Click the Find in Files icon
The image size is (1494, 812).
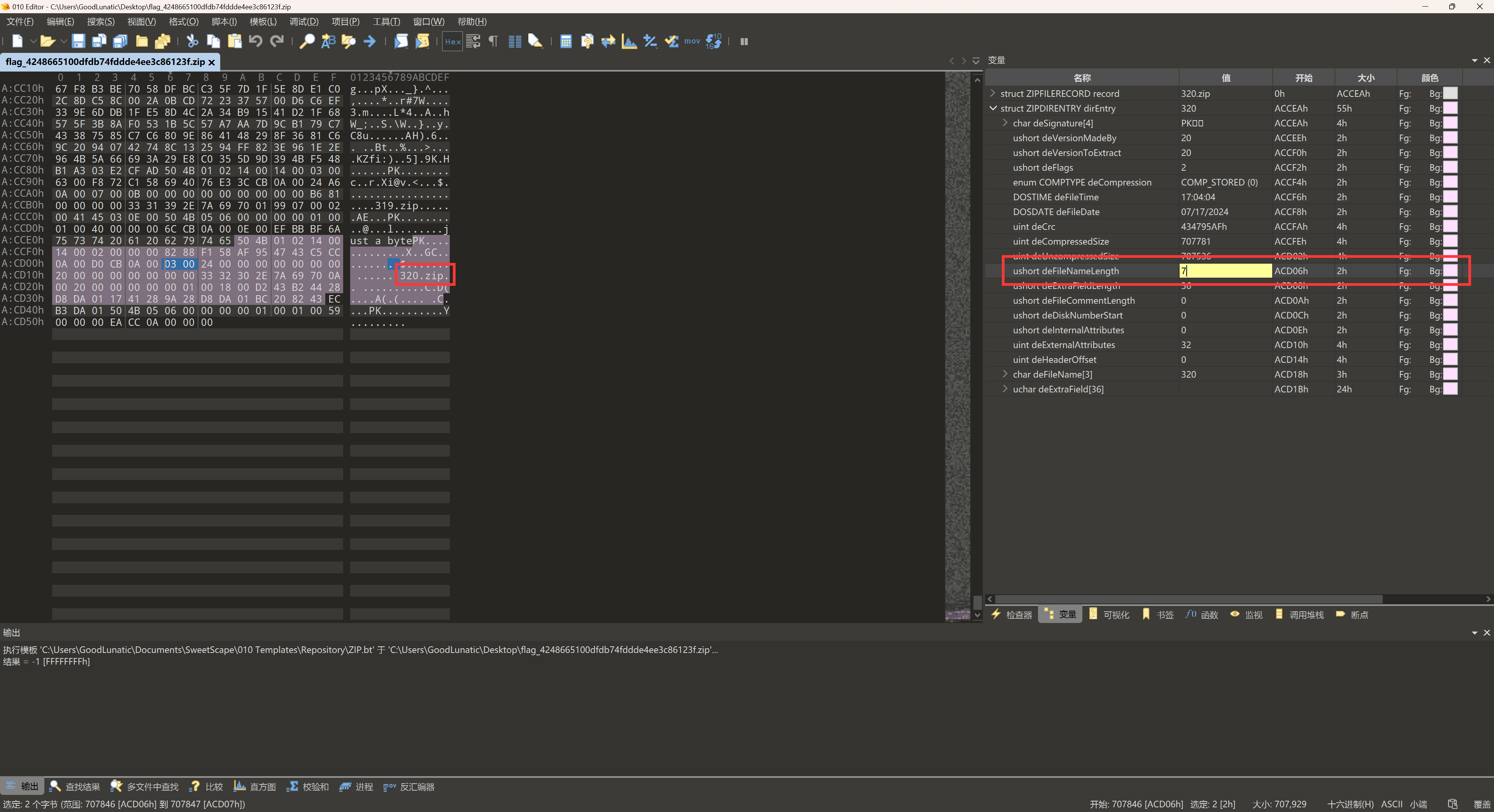[349, 41]
